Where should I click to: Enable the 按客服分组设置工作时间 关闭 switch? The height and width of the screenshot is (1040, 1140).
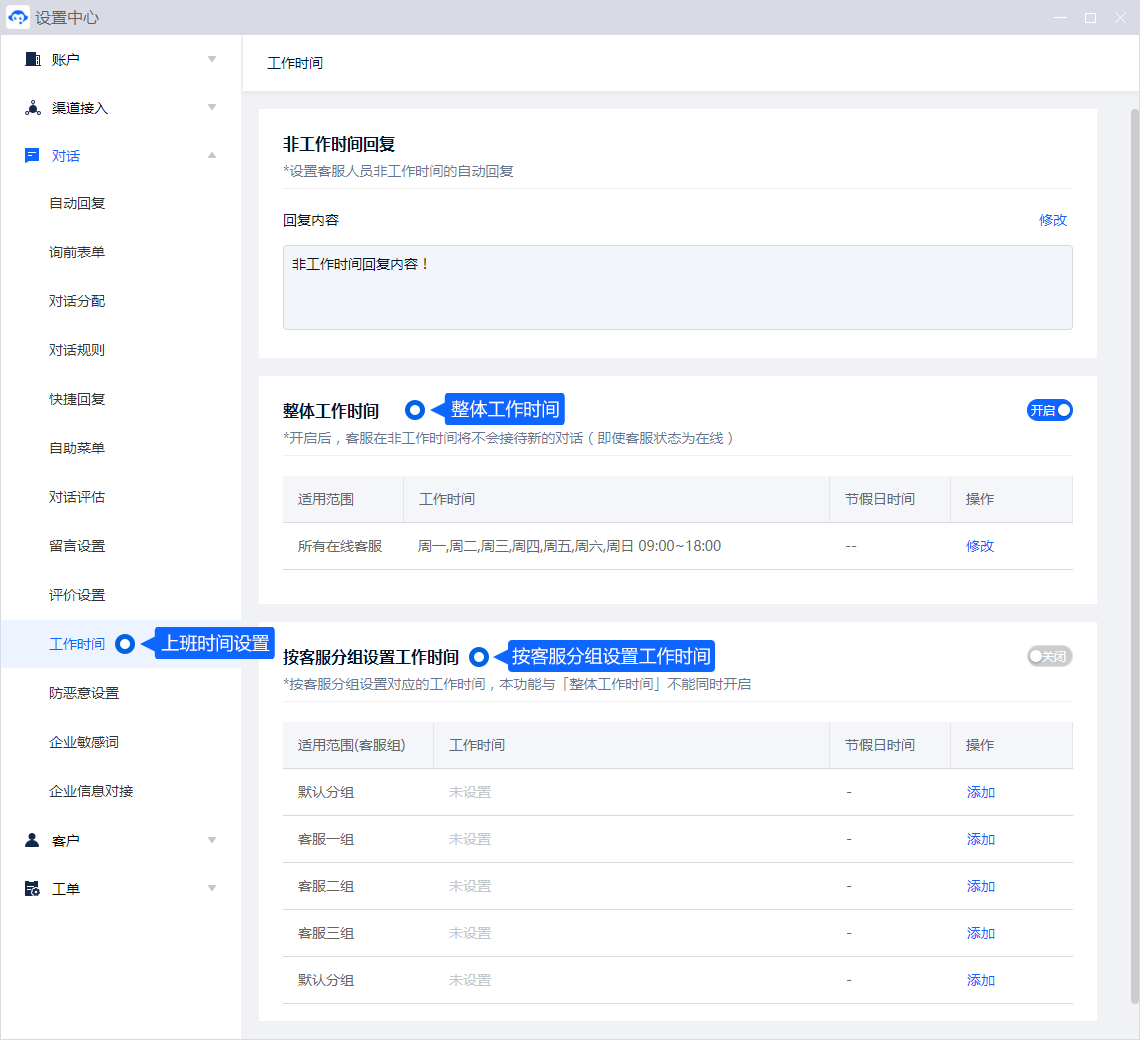click(x=1049, y=657)
